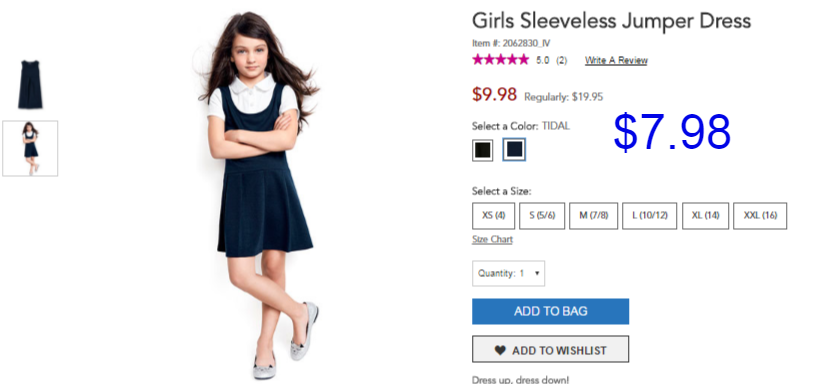This screenshot has height=384, width=837.
Task: Open the Size Chart link
Action: coord(492,239)
